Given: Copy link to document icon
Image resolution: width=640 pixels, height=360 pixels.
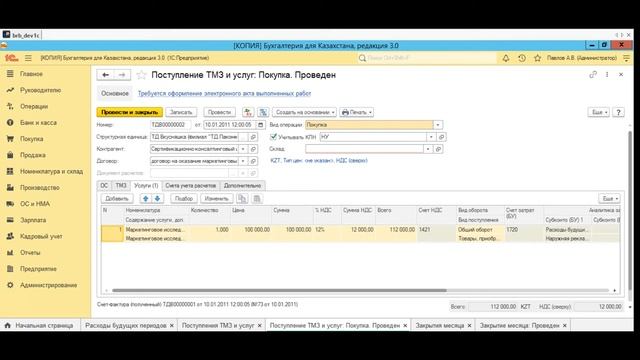Looking at the screenshot, I should [x=593, y=75].
